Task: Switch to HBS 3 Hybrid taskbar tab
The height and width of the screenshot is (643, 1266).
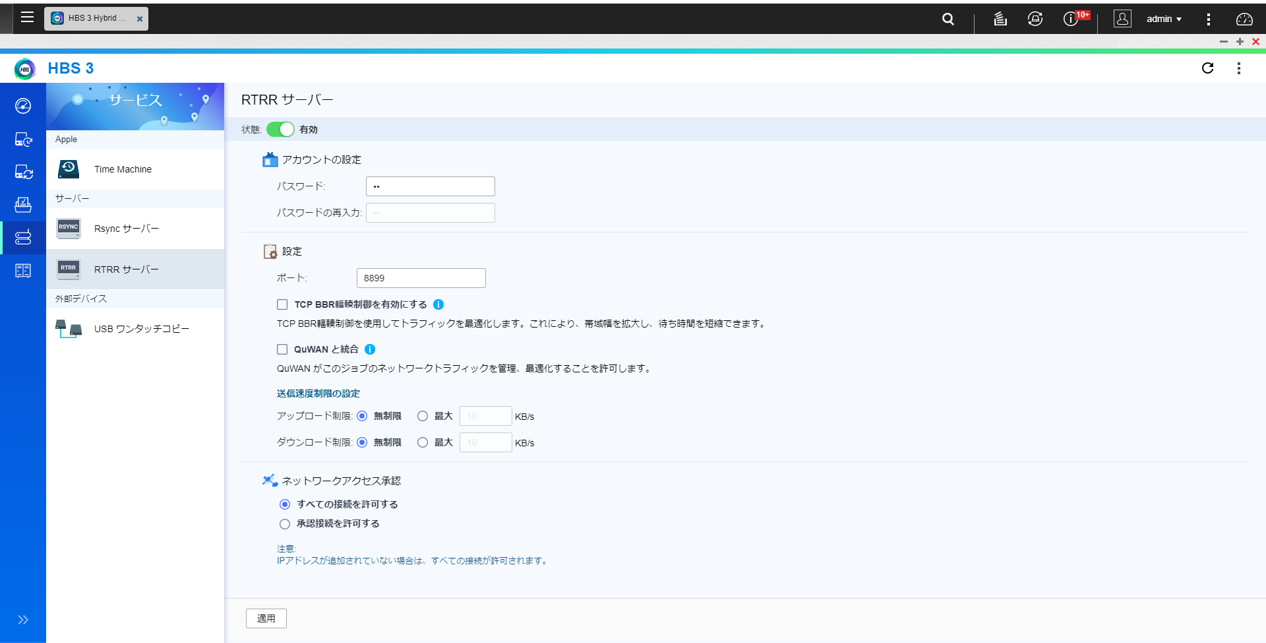Action: click(96, 18)
